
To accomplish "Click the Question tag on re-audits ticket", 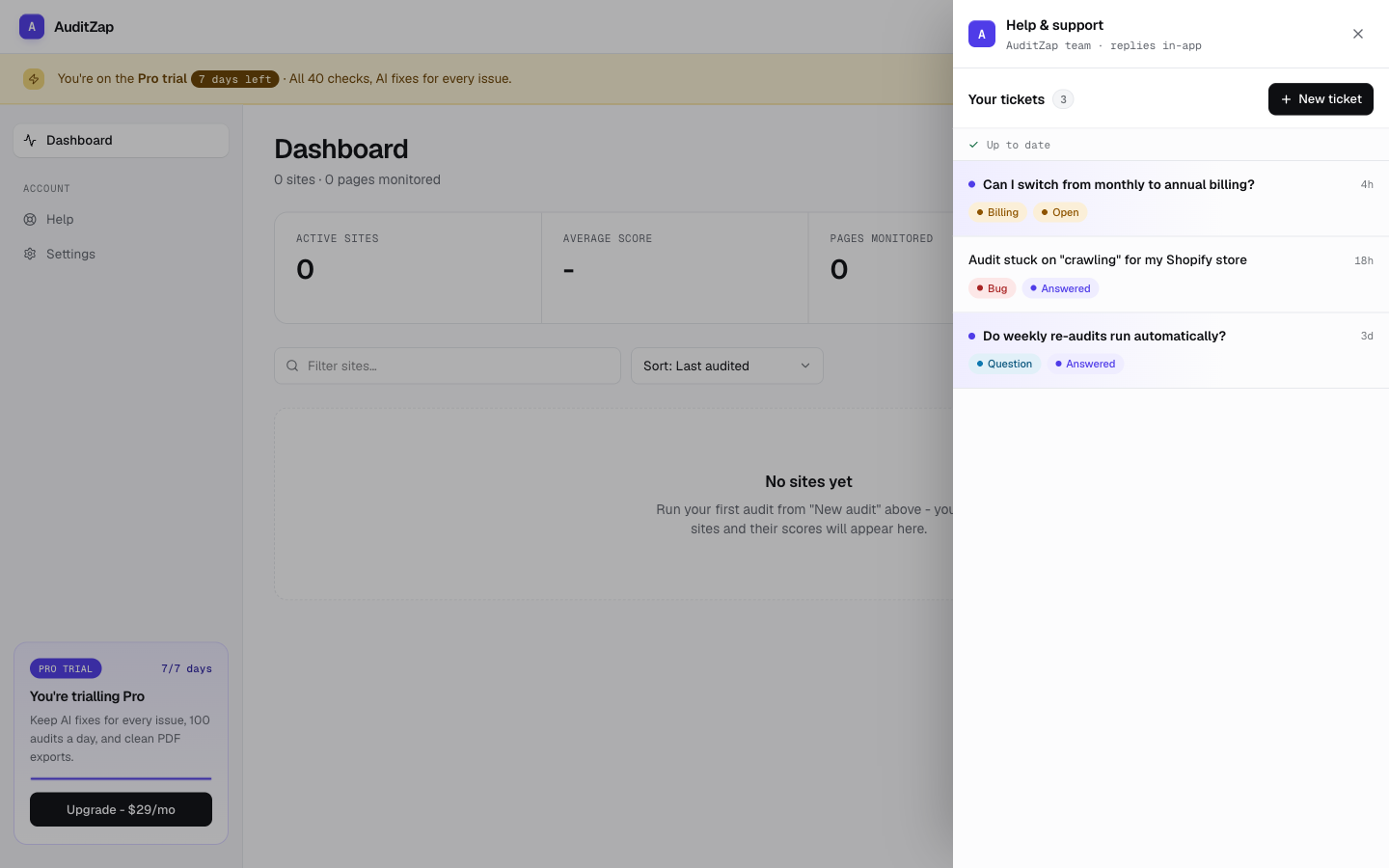I will click(1004, 364).
